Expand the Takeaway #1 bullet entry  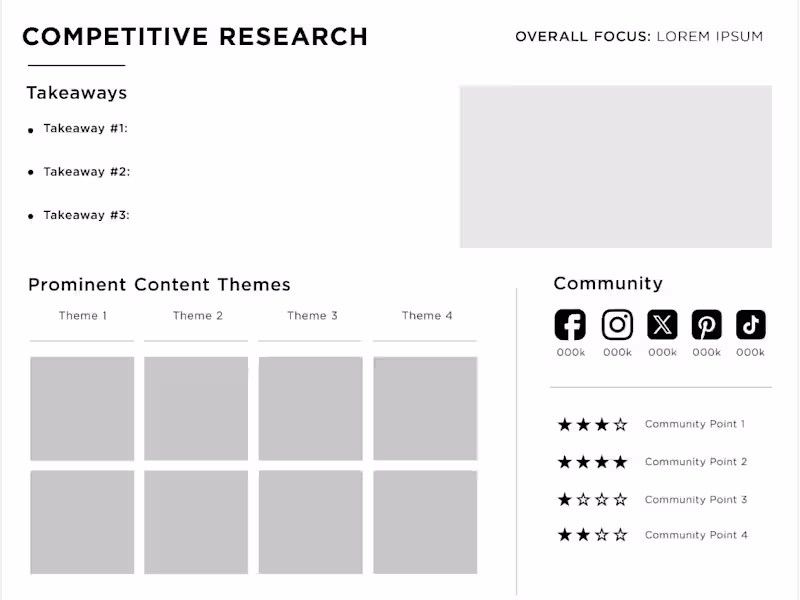(85, 128)
